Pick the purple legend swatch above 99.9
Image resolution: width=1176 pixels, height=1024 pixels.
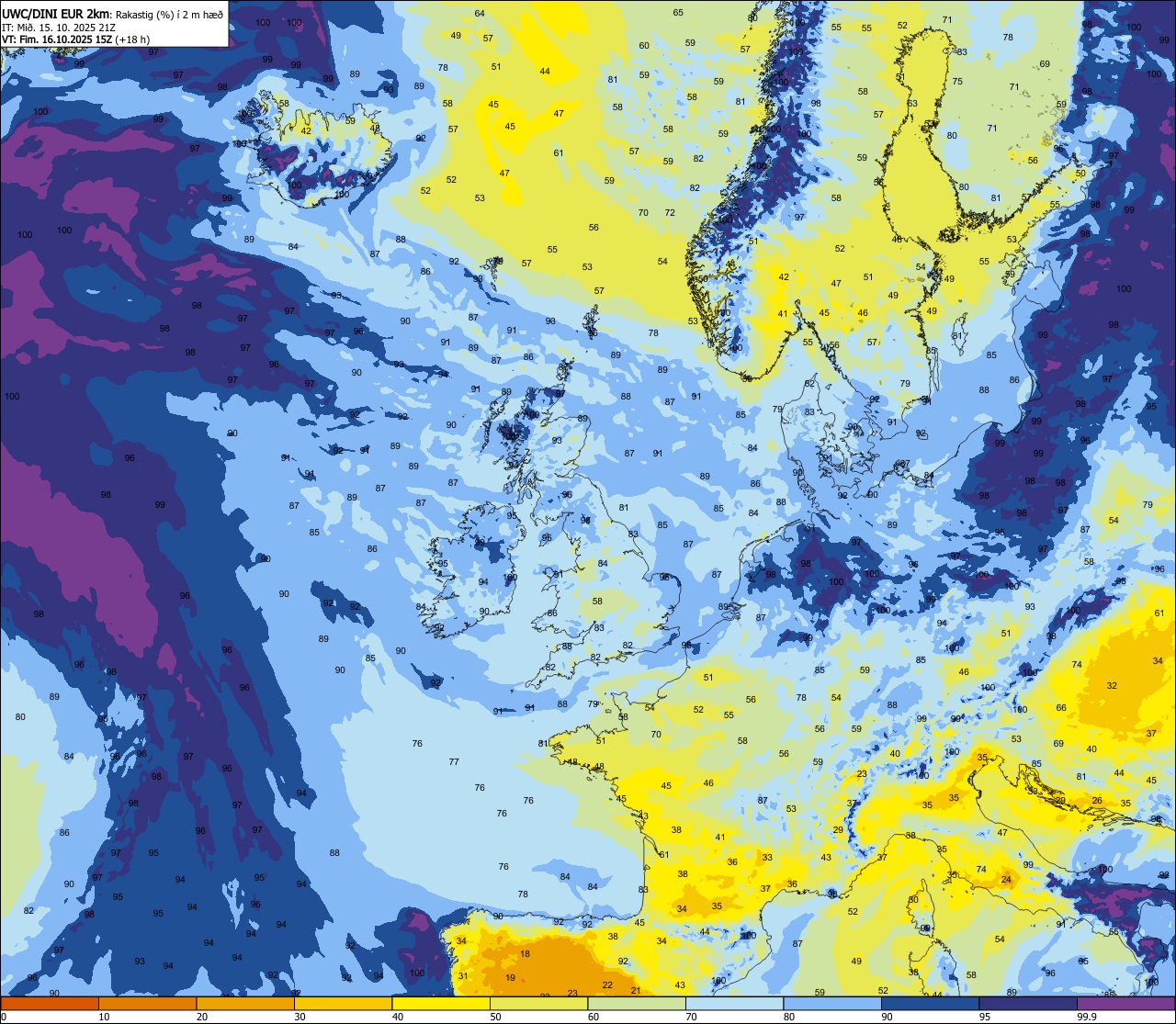click(1125, 1003)
